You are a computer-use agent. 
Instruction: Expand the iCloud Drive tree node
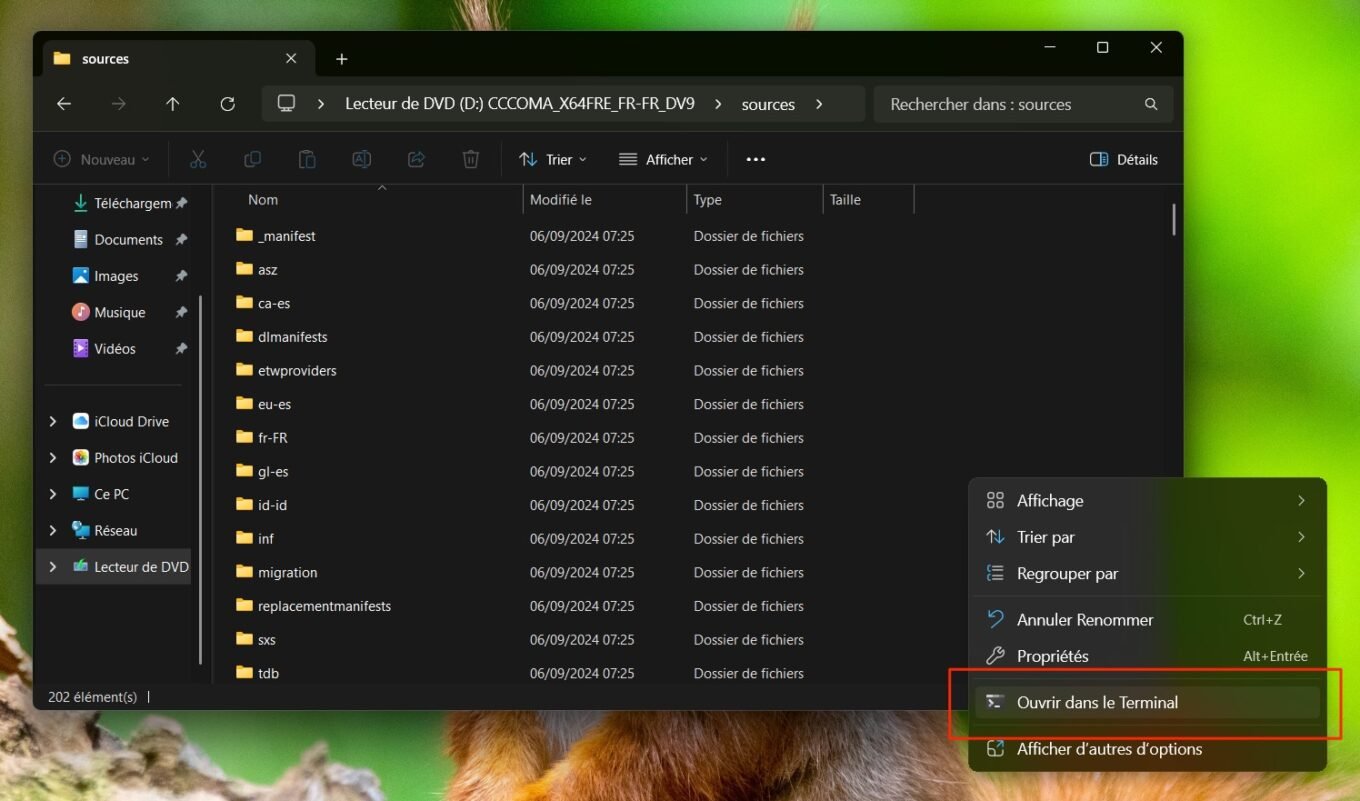click(x=53, y=422)
